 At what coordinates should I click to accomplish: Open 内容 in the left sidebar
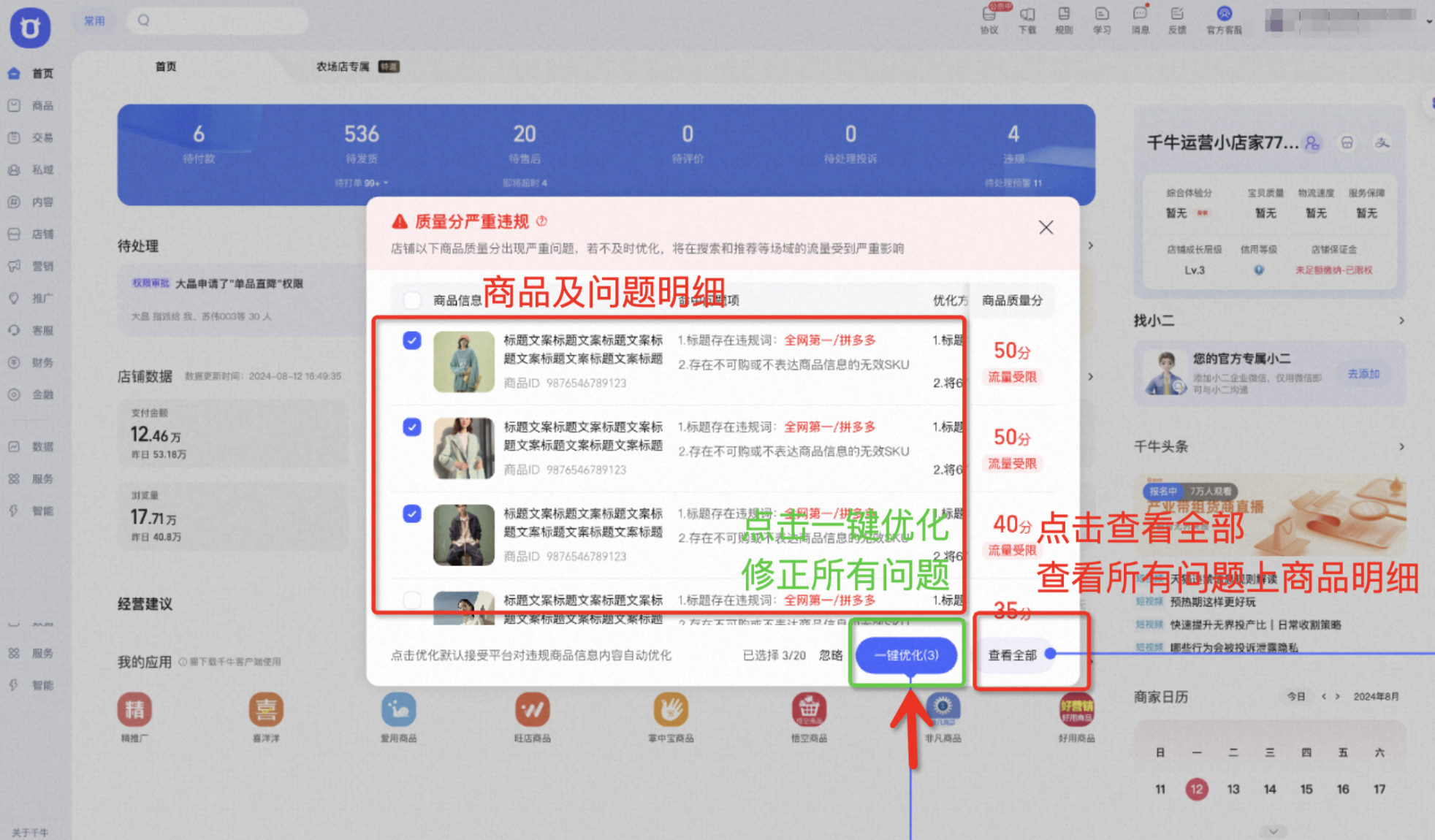click(x=31, y=202)
